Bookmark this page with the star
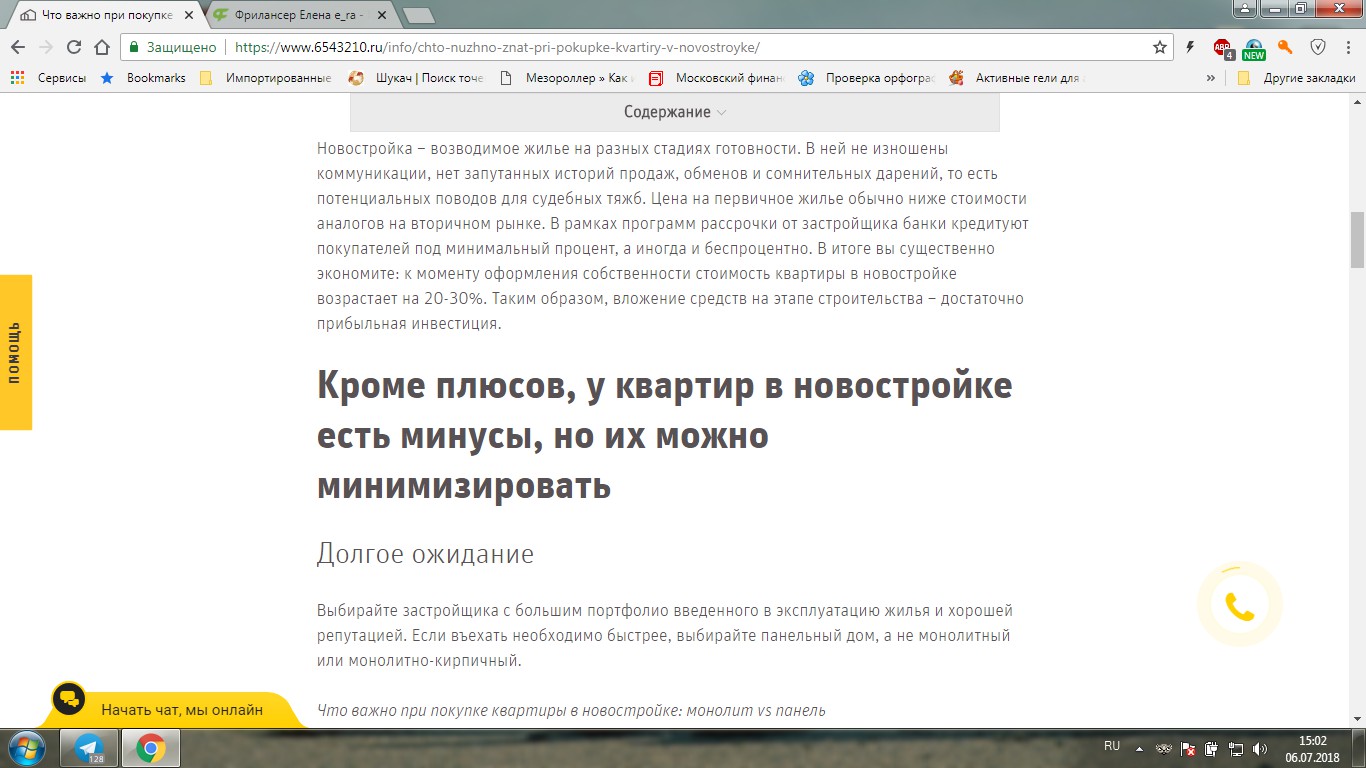Screen dimensions: 1366x768 coord(1160,47)
